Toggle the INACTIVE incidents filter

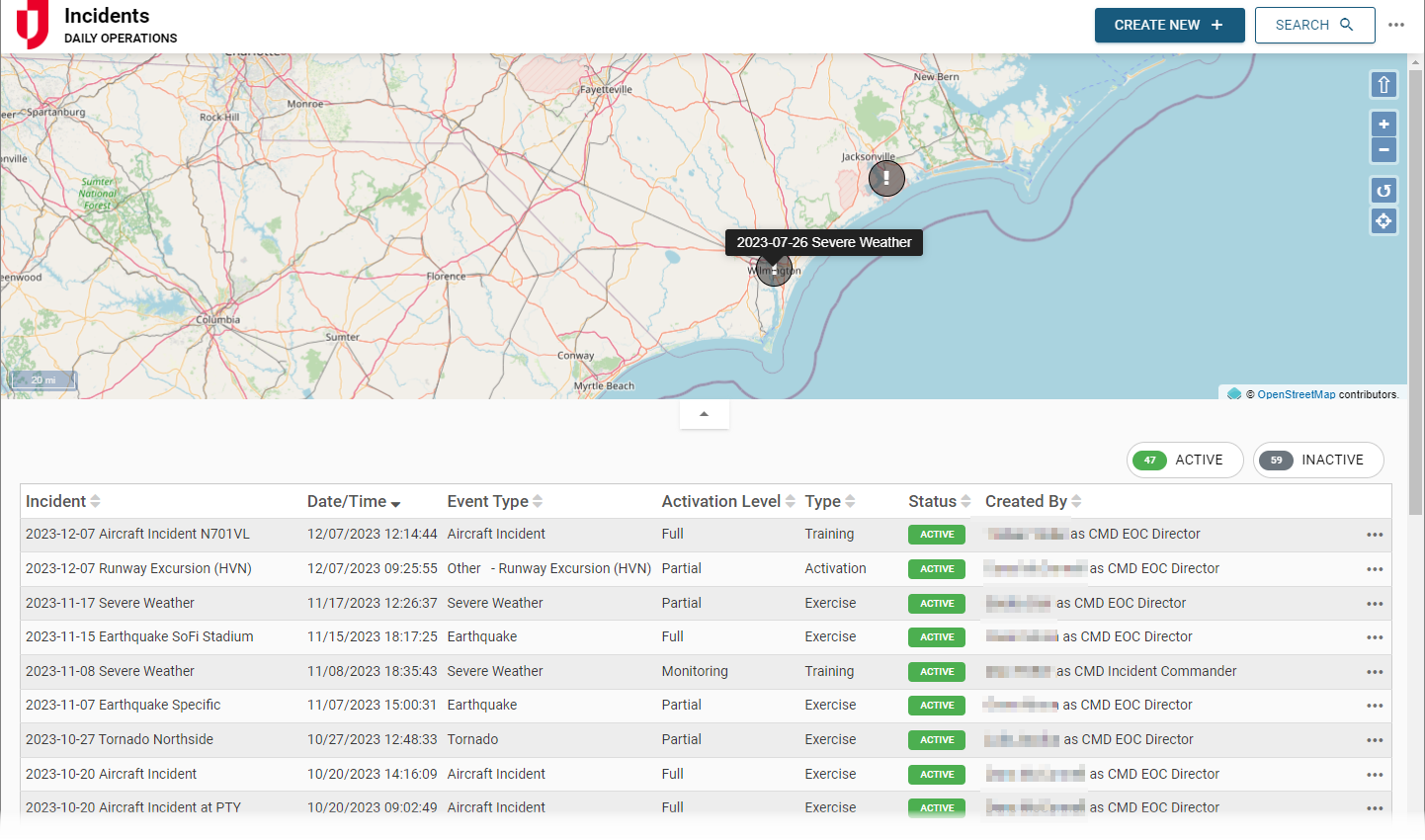tap(1318, 461)
